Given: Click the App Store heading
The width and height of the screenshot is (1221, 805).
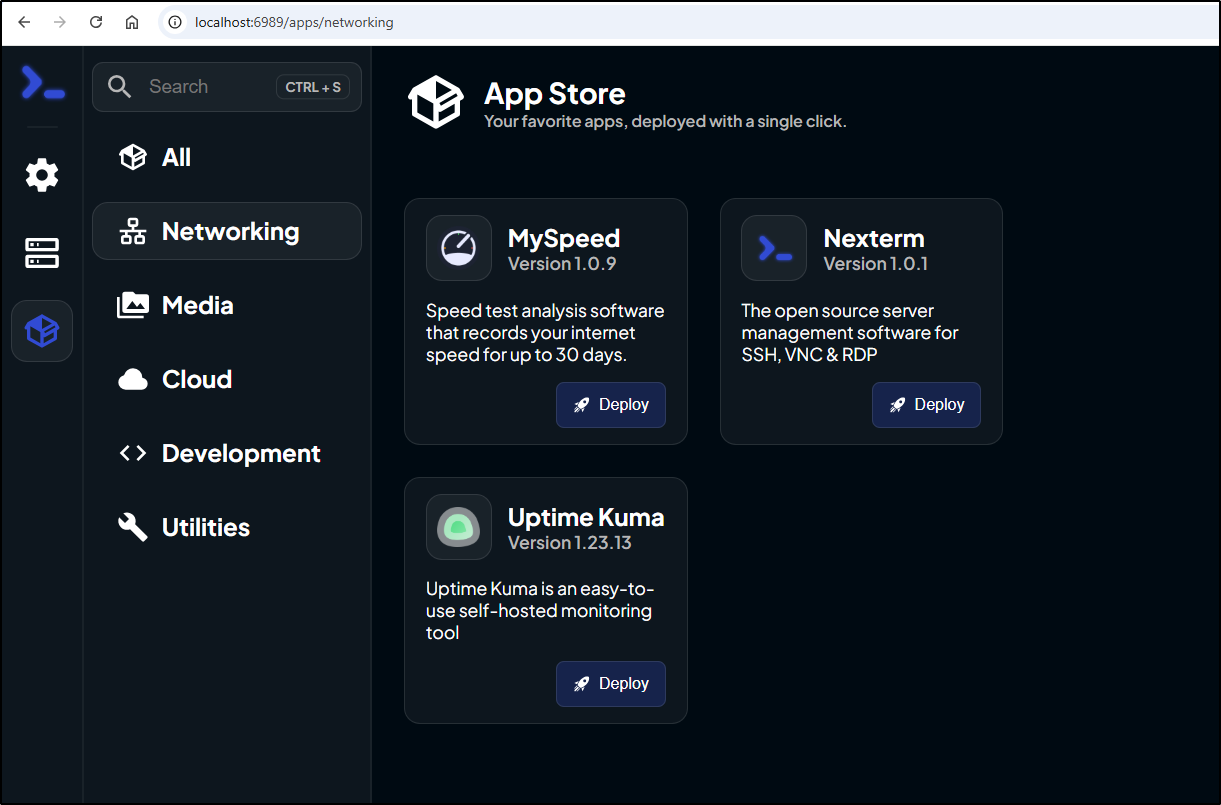Looking at the screenshot, I should [x=555, y=94].
